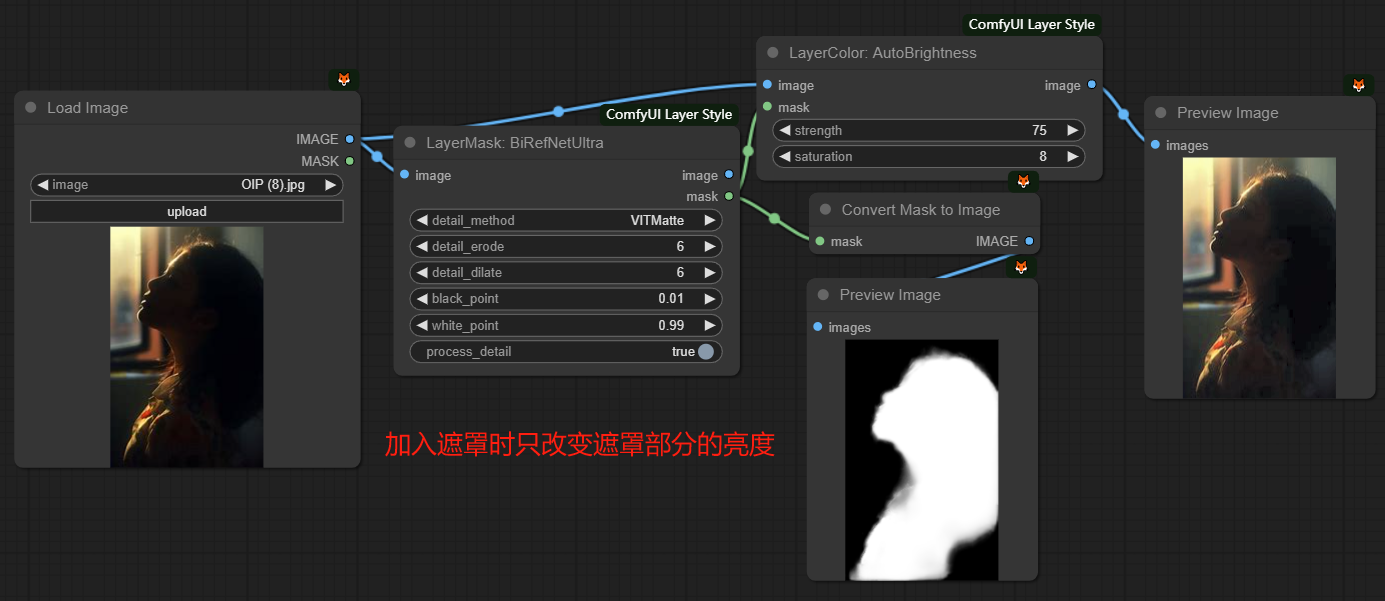Click the fox badge above right Preview Image node
Viewport: 1385px width, 601px height.
pos(1358,85)
